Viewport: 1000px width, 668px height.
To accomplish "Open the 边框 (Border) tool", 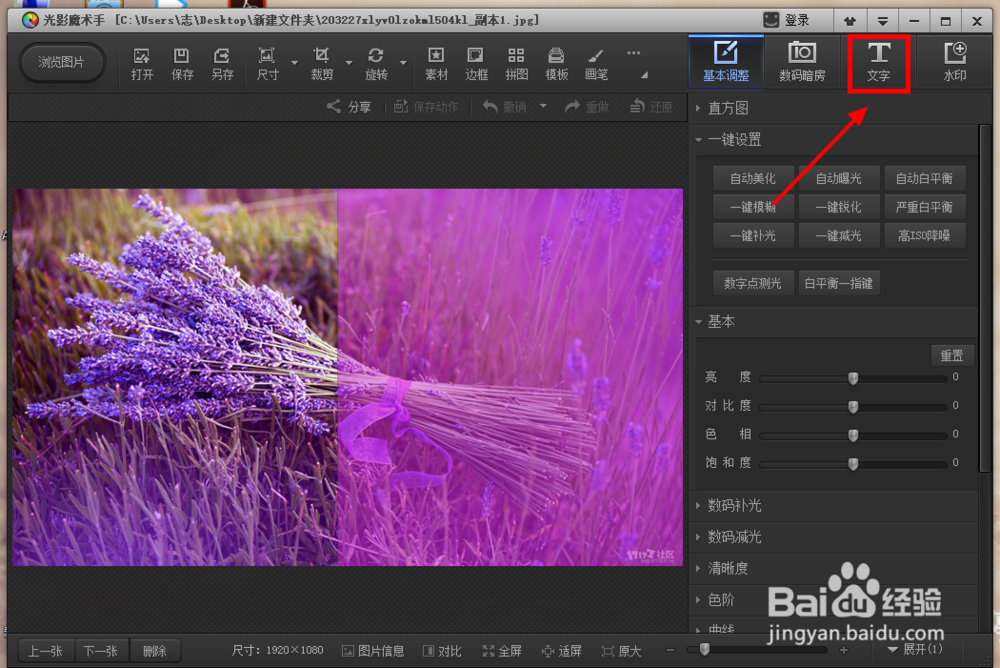I will 476,63.
